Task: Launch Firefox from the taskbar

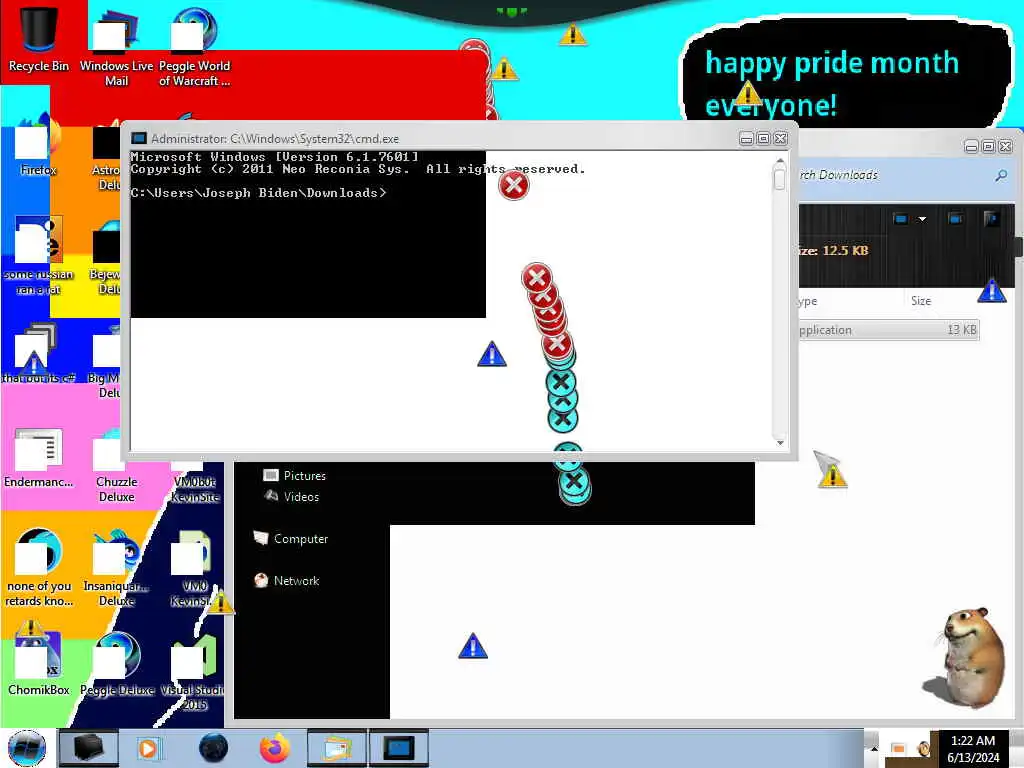Action: pyautogui.click(x=275, y=748)
